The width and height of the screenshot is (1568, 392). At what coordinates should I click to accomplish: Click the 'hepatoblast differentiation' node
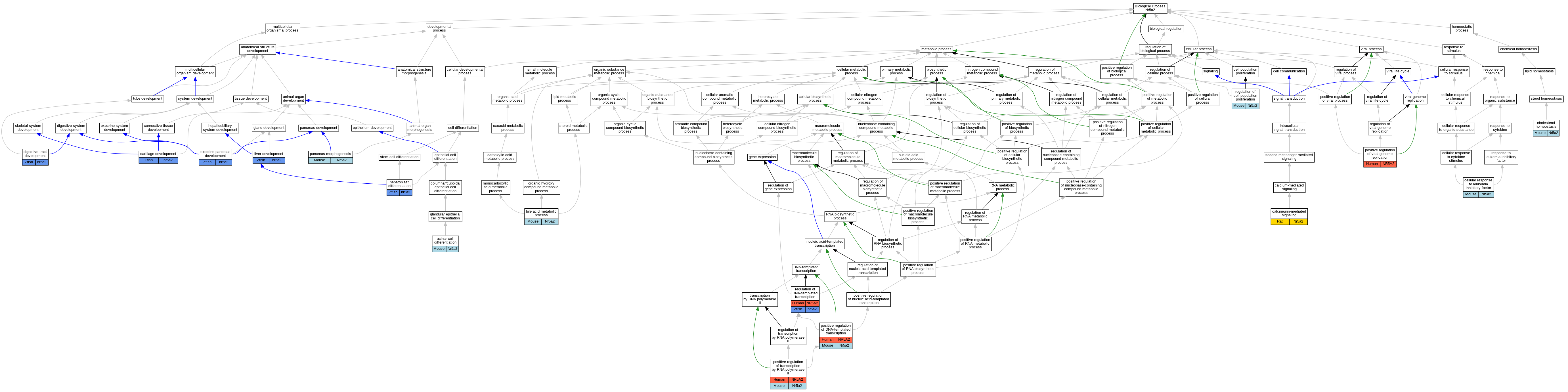399,187
